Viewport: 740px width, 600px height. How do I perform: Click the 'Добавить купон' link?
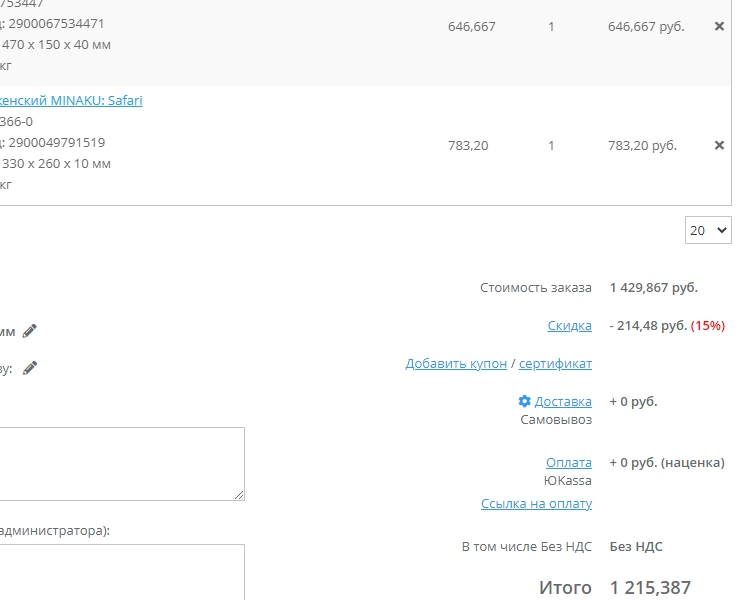(x=456, y=364)
